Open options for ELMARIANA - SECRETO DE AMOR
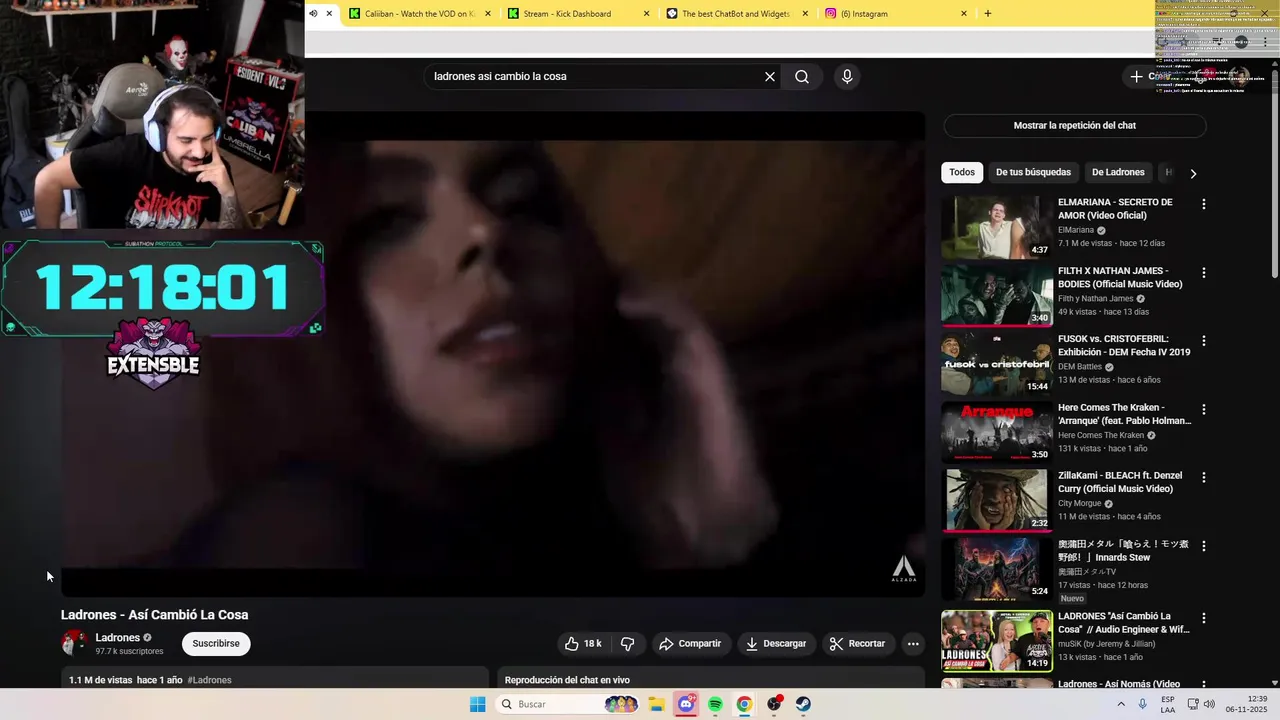 1204,204
